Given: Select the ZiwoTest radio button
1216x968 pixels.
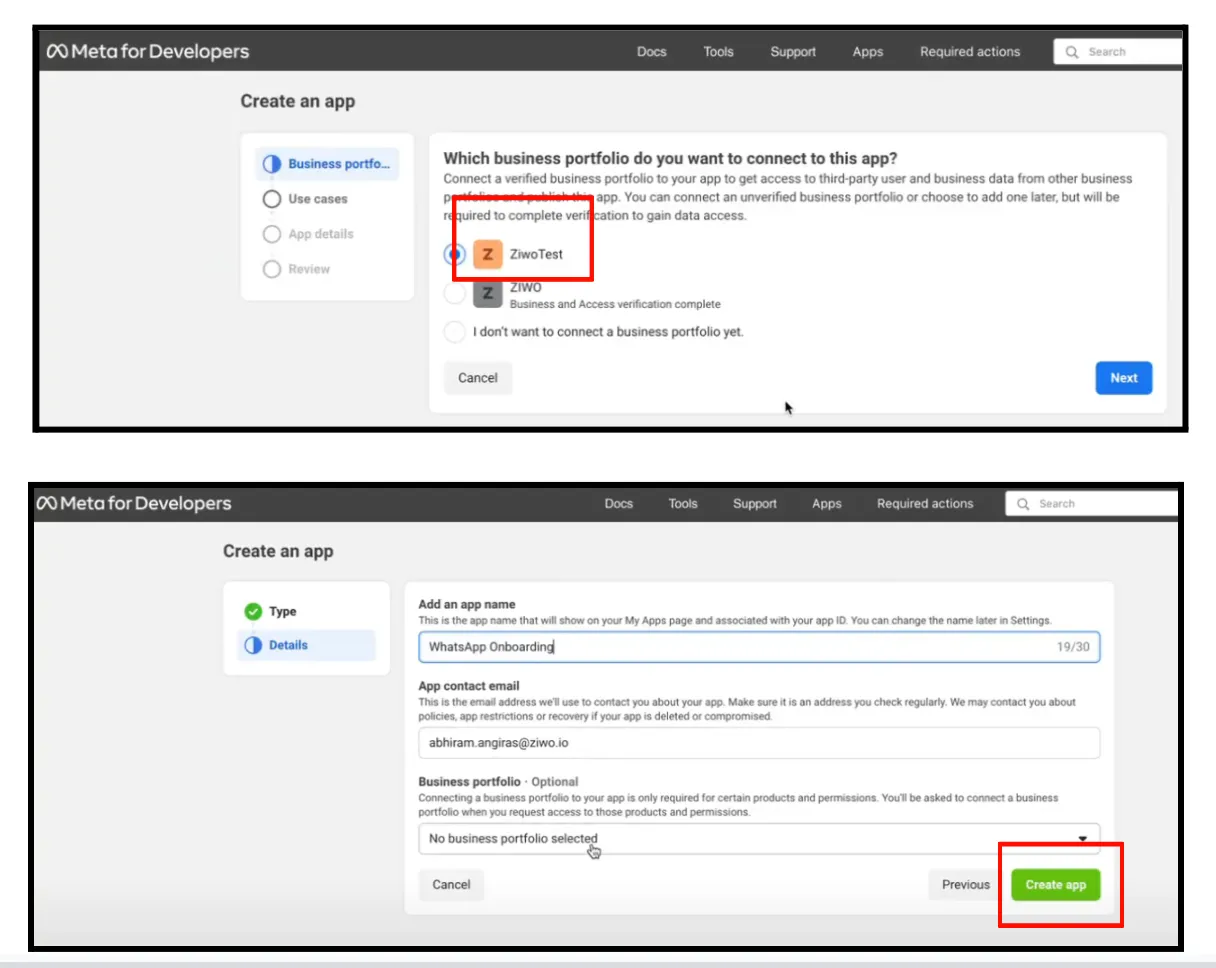Looking at the screenshot, I should [x=454, y=254].
